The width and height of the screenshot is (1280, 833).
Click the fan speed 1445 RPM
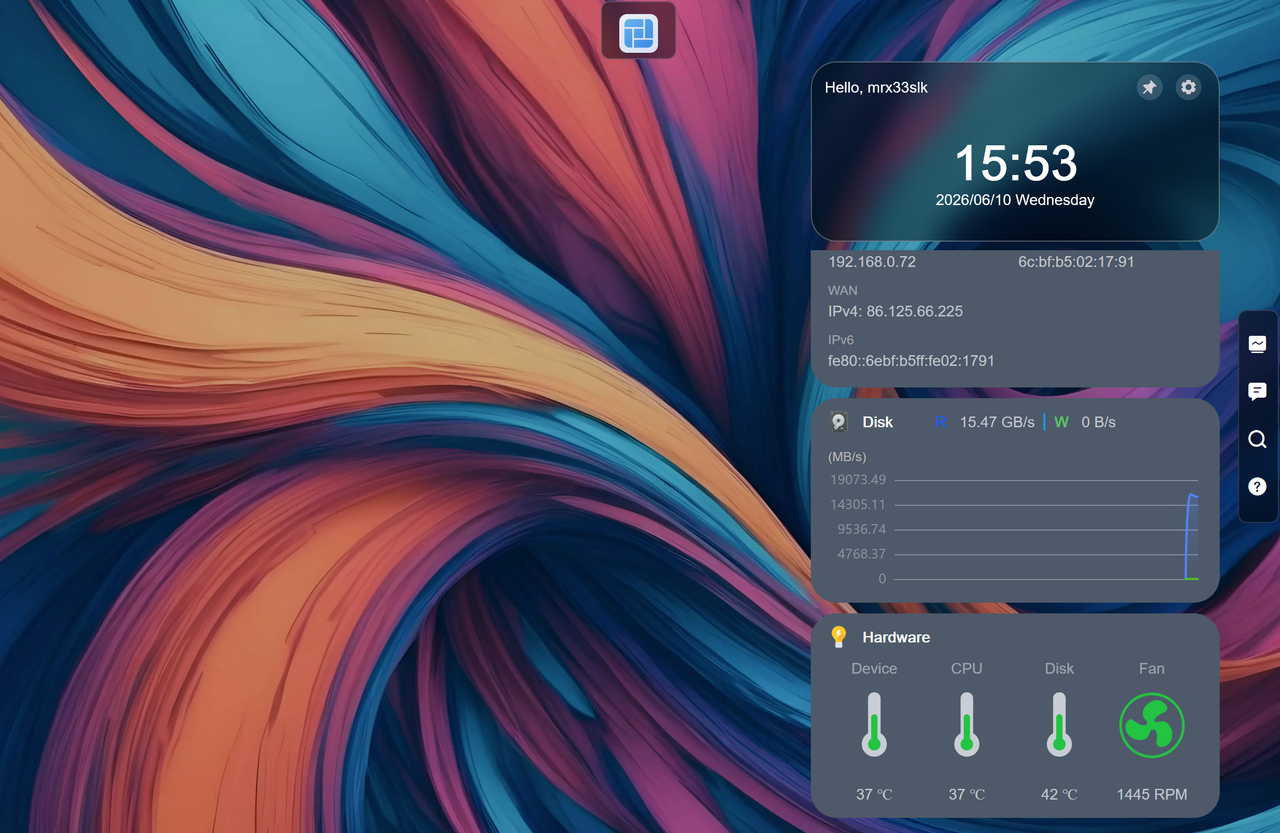tap(1152, 794)
